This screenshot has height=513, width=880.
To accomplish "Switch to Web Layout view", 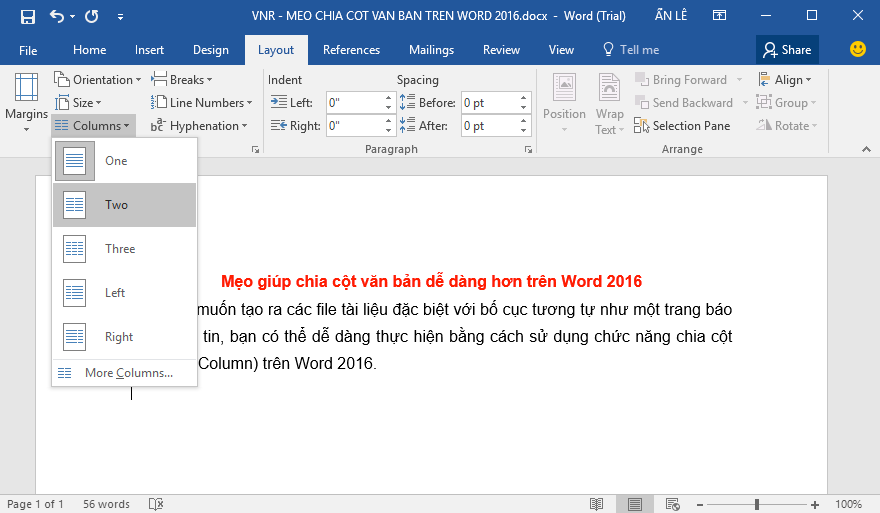I will pyautogui.click(x=673, y=504).
